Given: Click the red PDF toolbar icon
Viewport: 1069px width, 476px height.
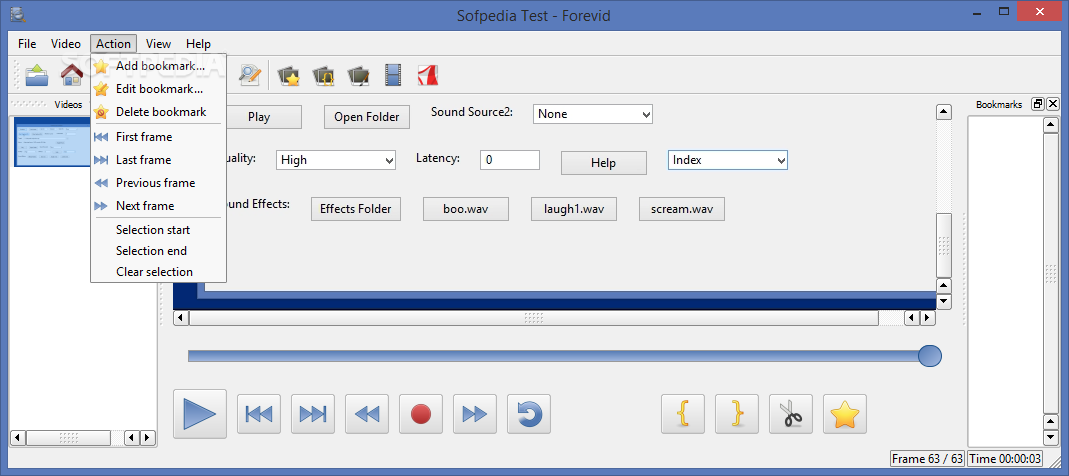Looking at the screenshot, I should tap(427, 75).
